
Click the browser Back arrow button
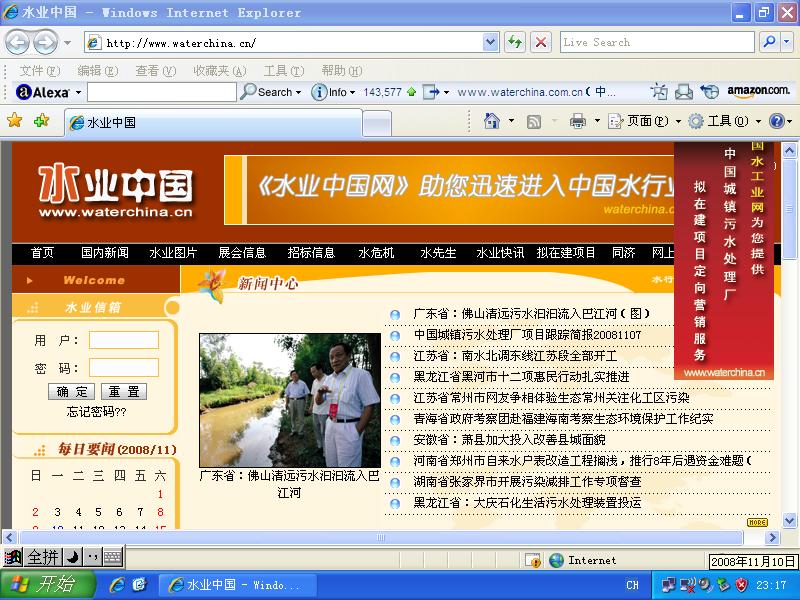pos(17,42)
